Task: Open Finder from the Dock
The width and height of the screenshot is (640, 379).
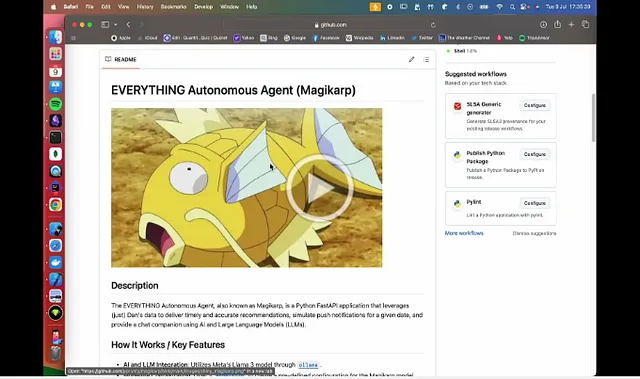Action: [56, 37]
